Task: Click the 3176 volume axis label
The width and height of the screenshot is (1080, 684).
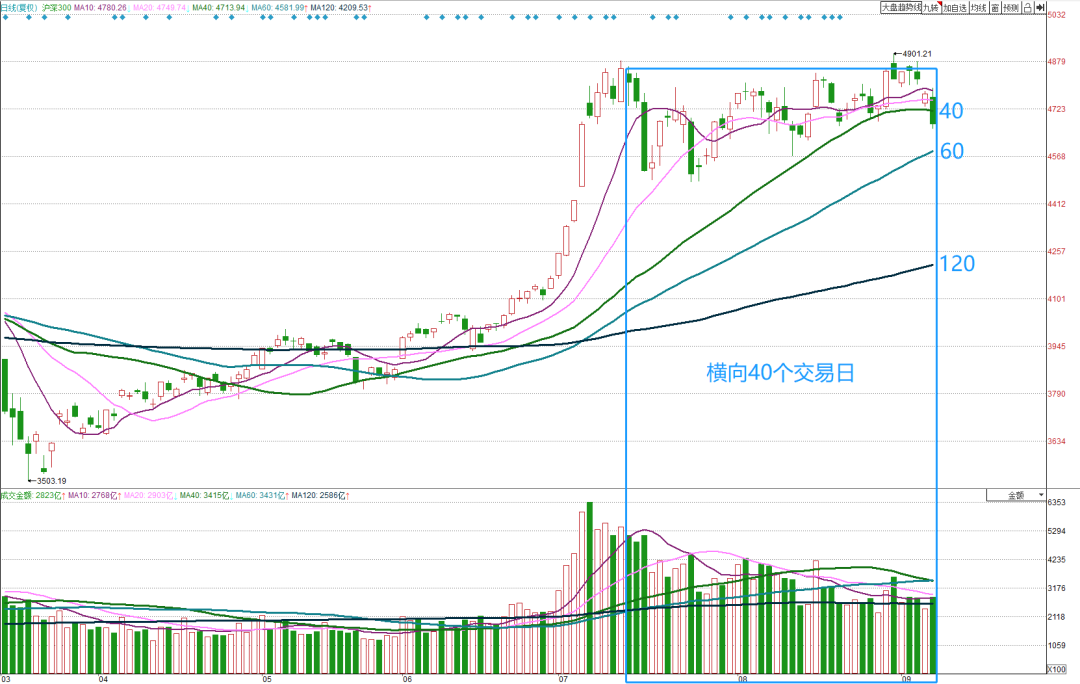Action: 1057,588
